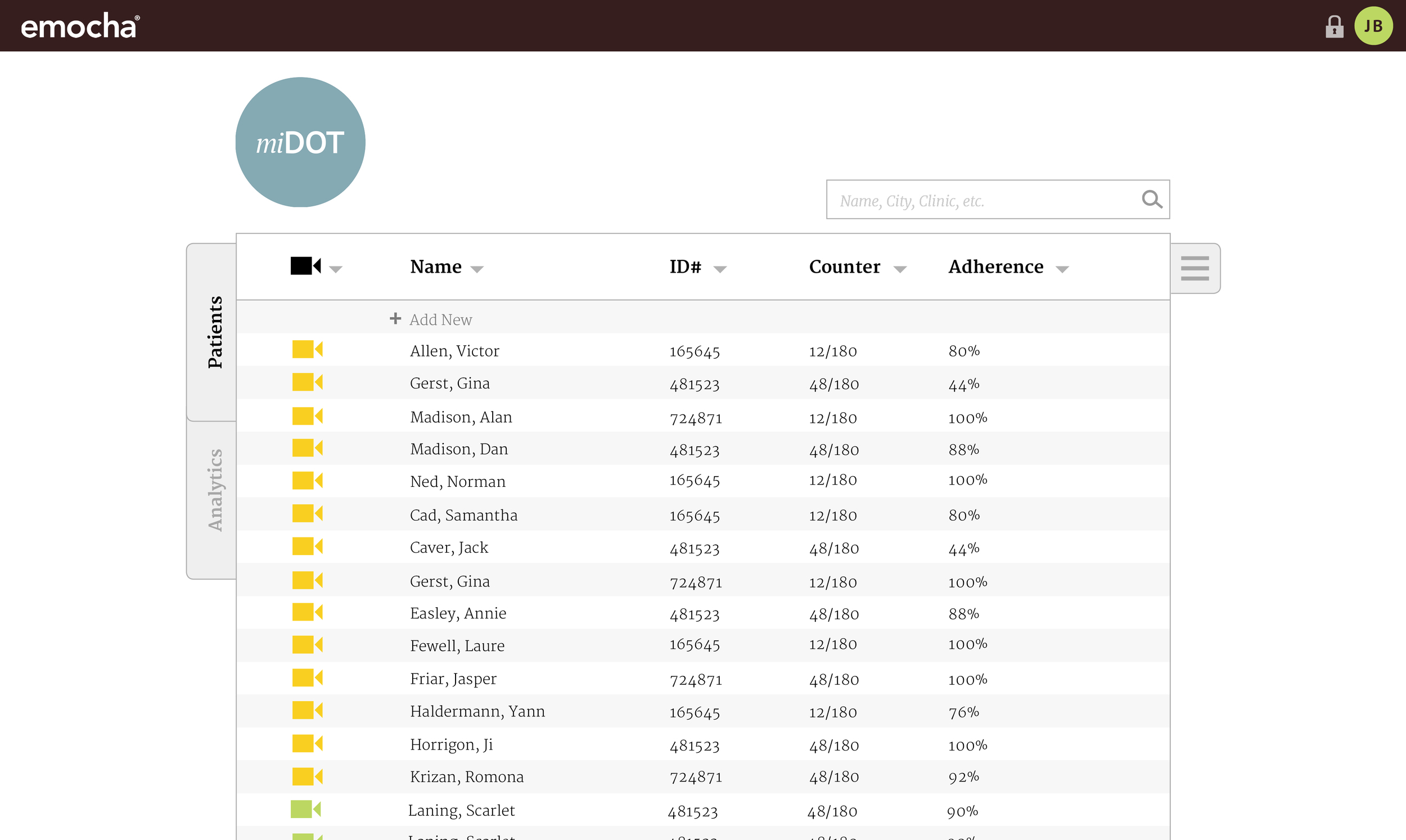Open video for Cad, Samantha
This screenshot has height=840, width=1406.
click(x=307, y=513)
